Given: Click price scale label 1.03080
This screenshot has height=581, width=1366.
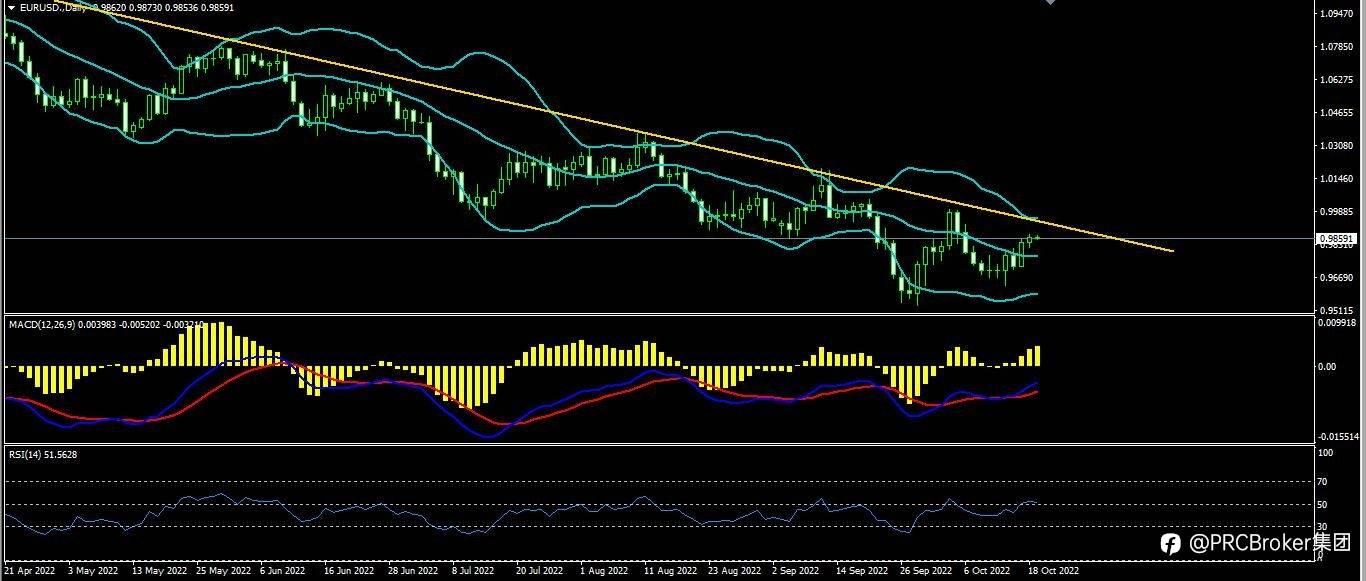Looking at the screenshot, I should click(x=1337, y=146).
